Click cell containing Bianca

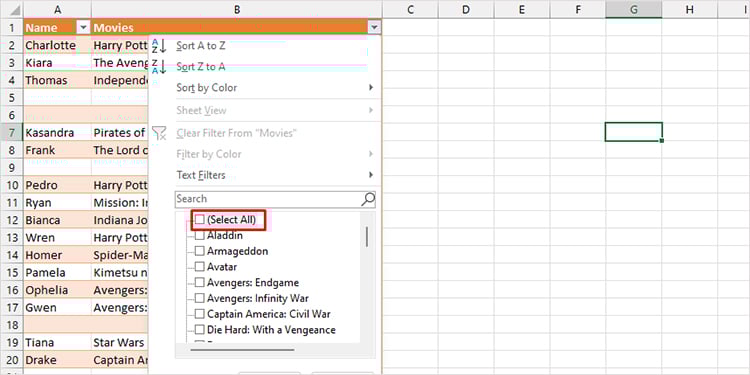(x=57, y=220)
